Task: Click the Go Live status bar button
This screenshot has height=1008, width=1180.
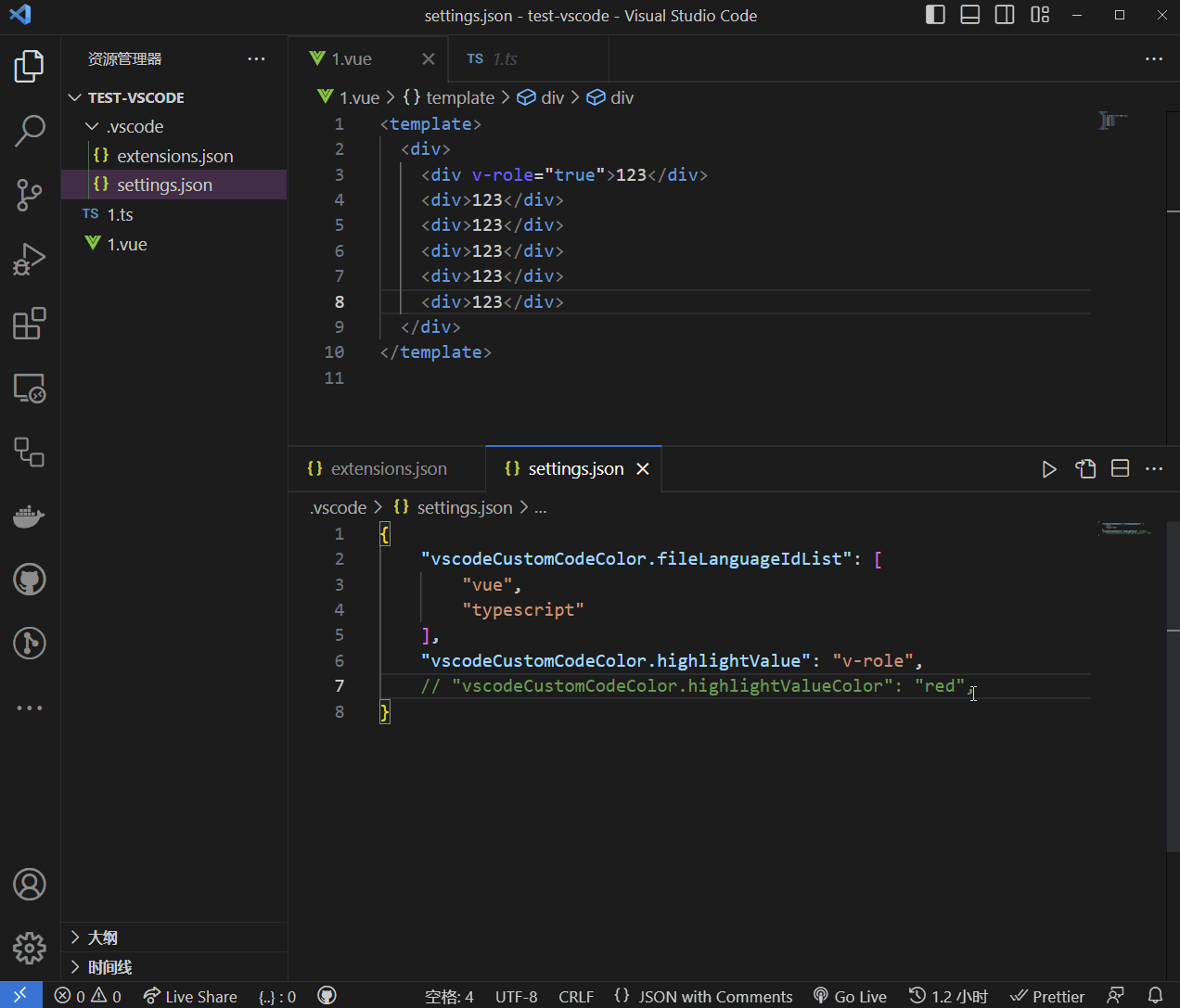Action: [850, 995]
